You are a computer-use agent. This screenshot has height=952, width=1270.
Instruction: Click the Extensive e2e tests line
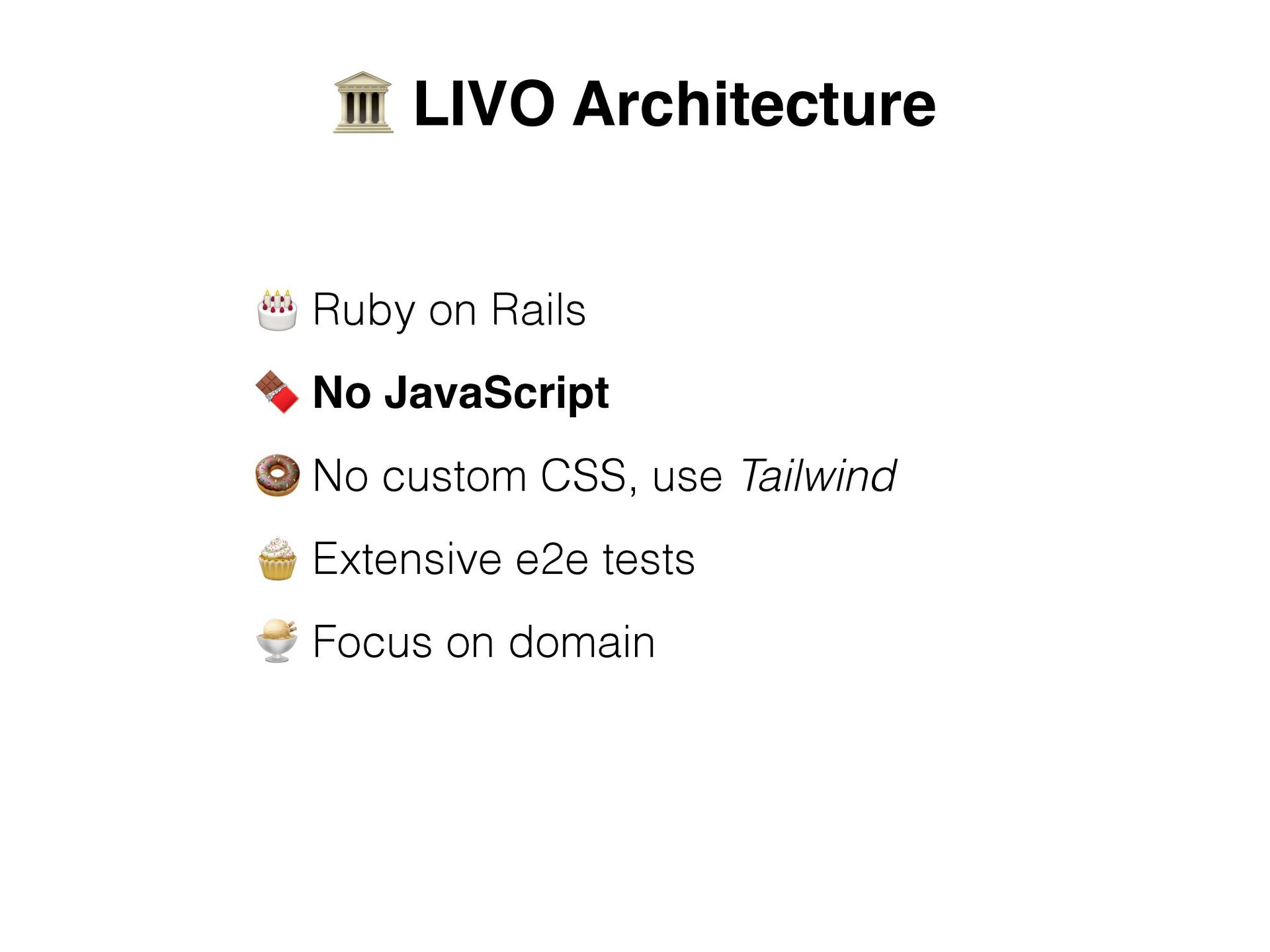coord(503,559)
